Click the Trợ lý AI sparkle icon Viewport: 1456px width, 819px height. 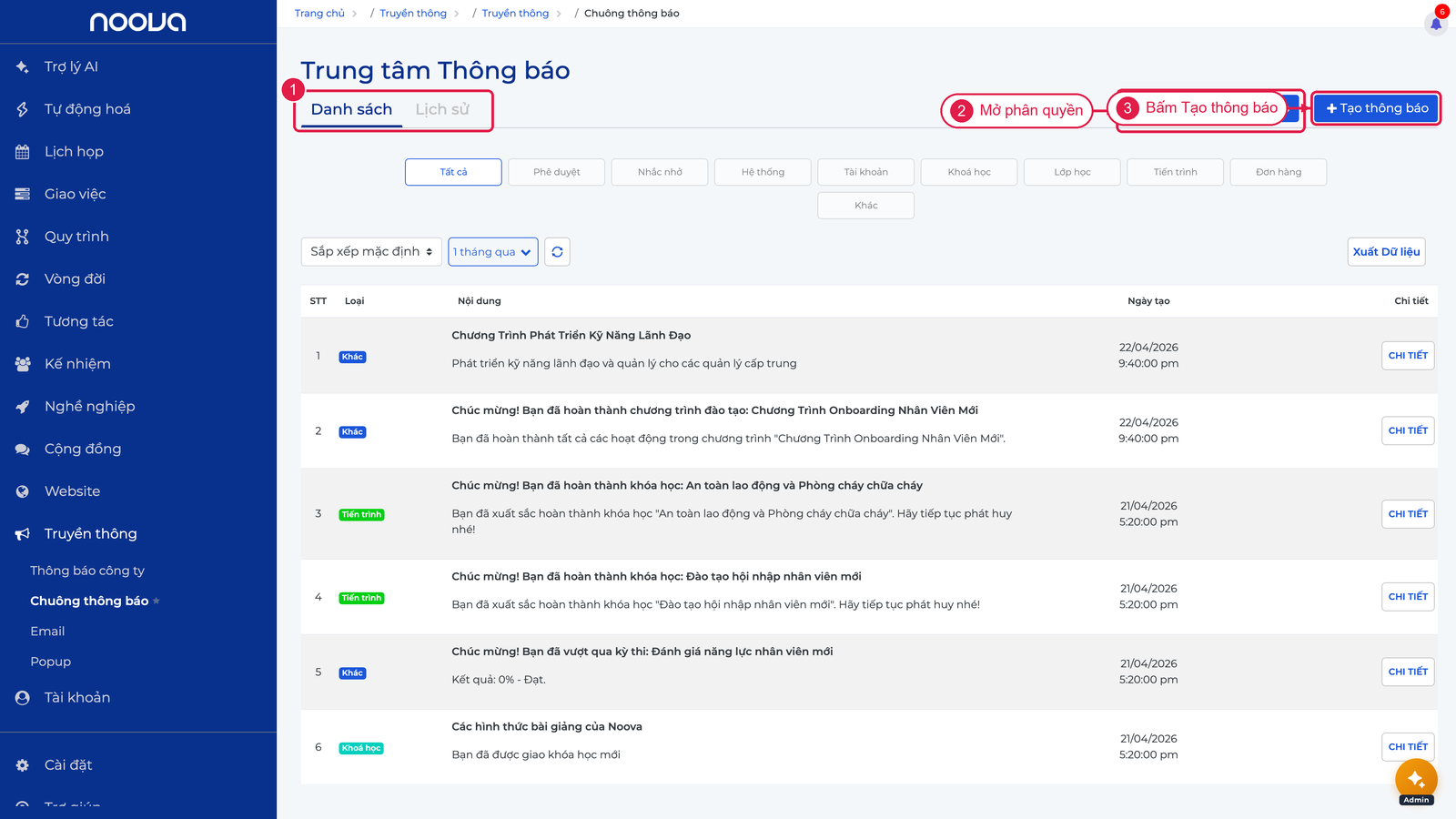(23, 66)
